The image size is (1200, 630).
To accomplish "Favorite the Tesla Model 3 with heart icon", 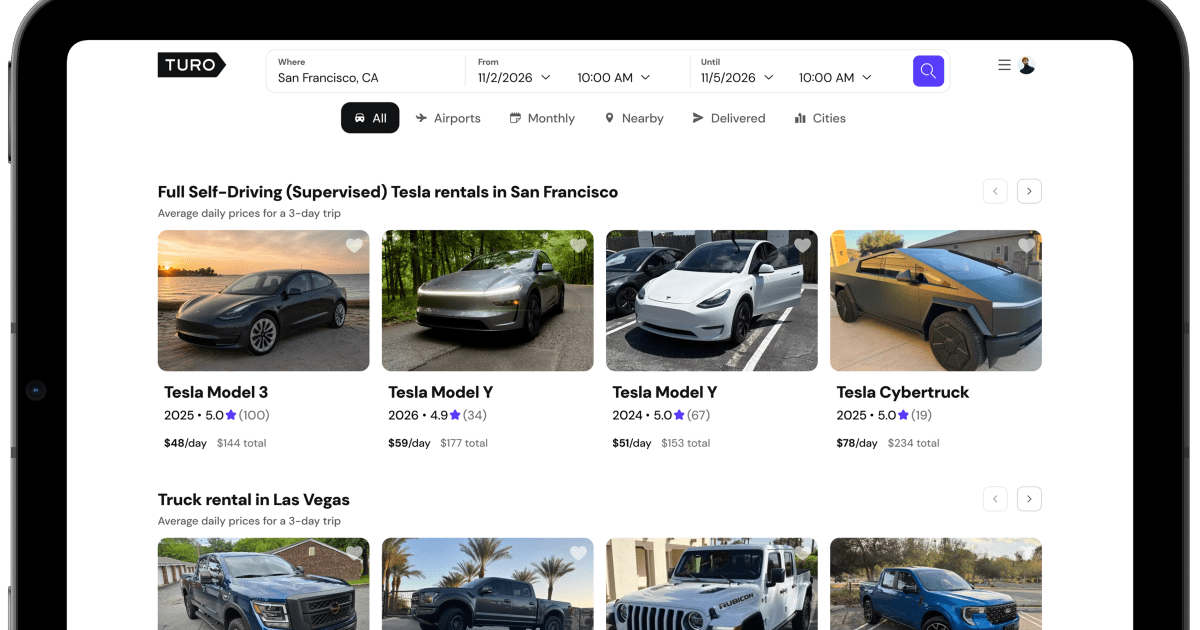I will point(354,246).
